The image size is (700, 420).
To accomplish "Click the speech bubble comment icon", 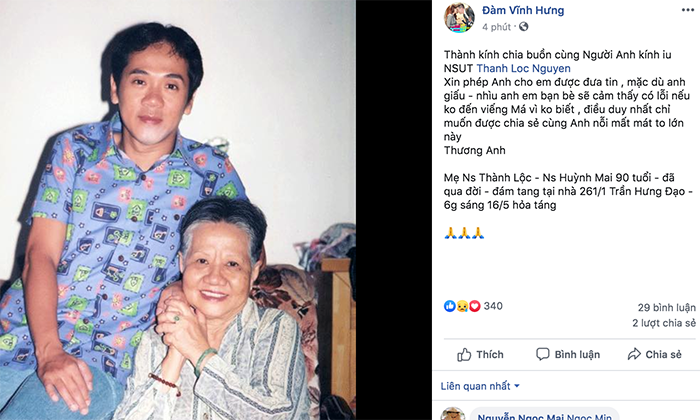I will pyautogui.click(x=542, y=354).
